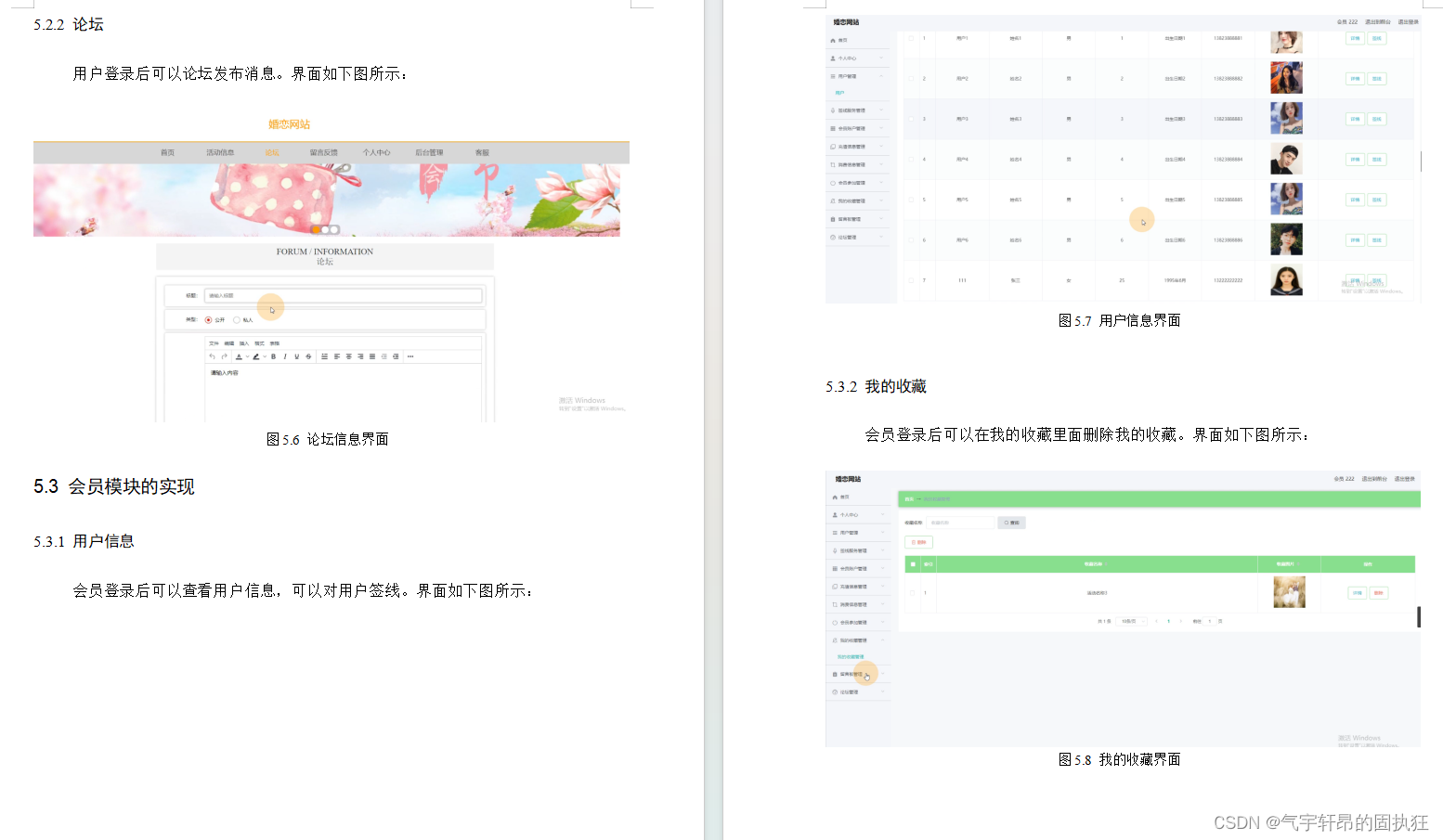The width and height of the screenshot is (1443, 840).
Task: Toggle italic in the forum editor toolbar
Action: pos(285,356)
